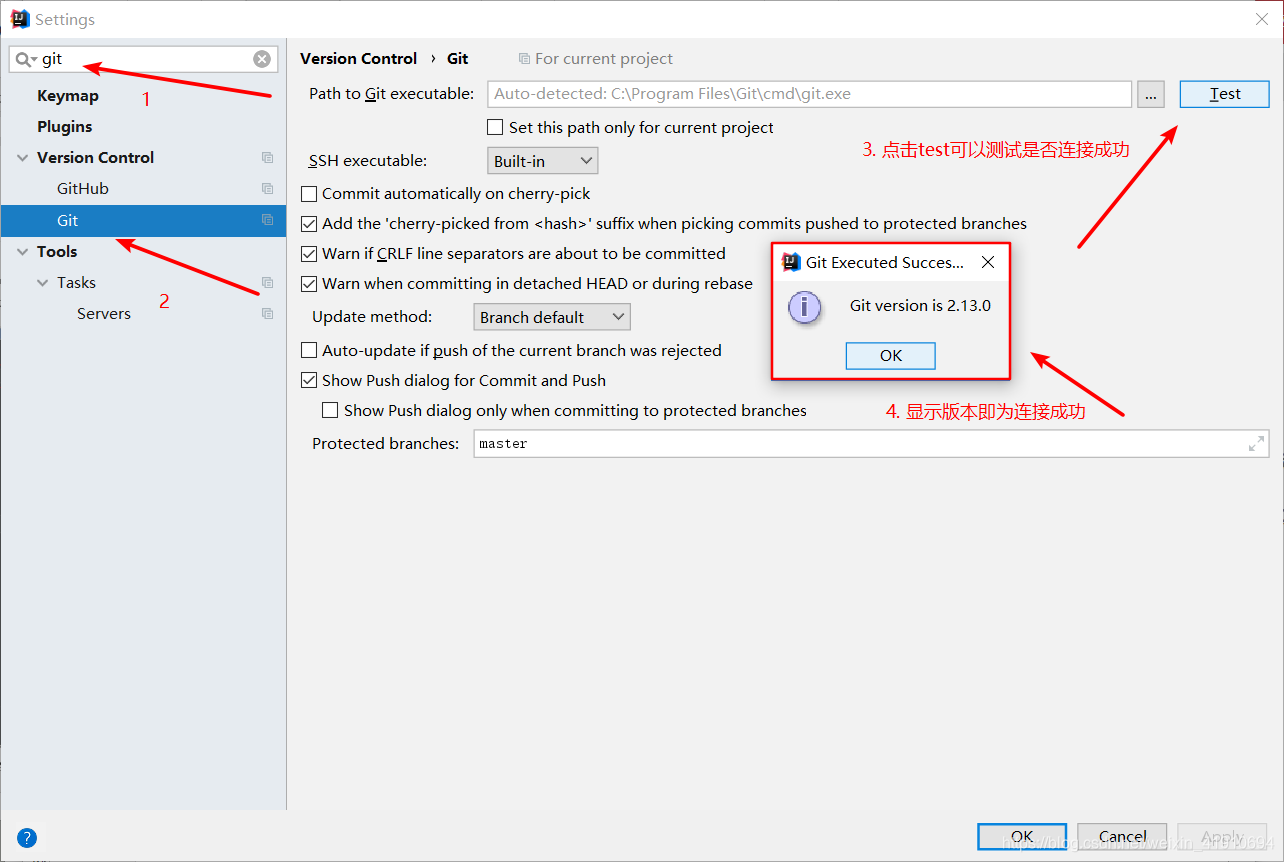
Task: Click Version Control in the breadcrumb
Action: click(x=358, y=59)
